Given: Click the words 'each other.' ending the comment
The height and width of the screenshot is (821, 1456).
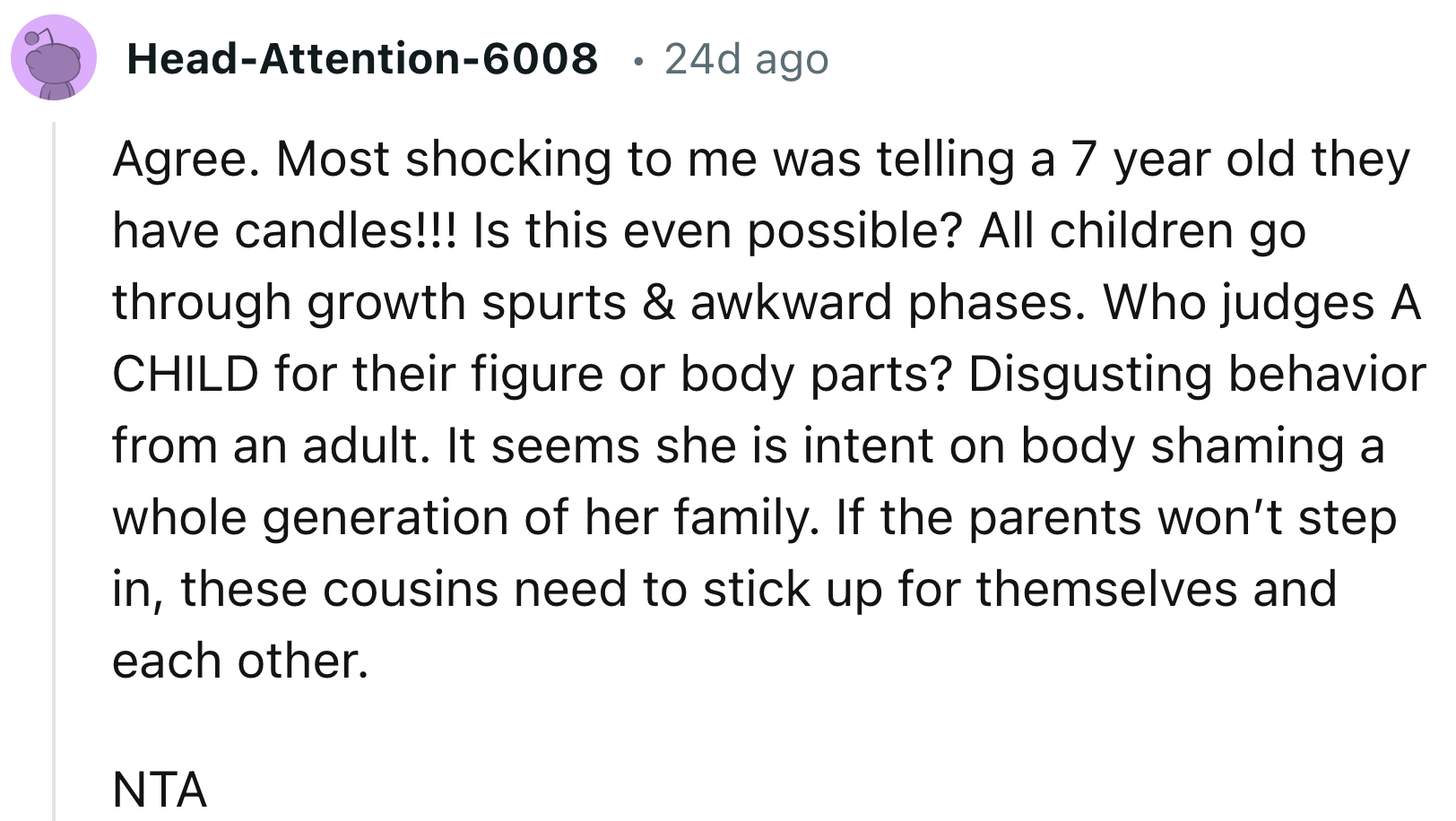Looking at the screenshot, I should click(240, 661).
